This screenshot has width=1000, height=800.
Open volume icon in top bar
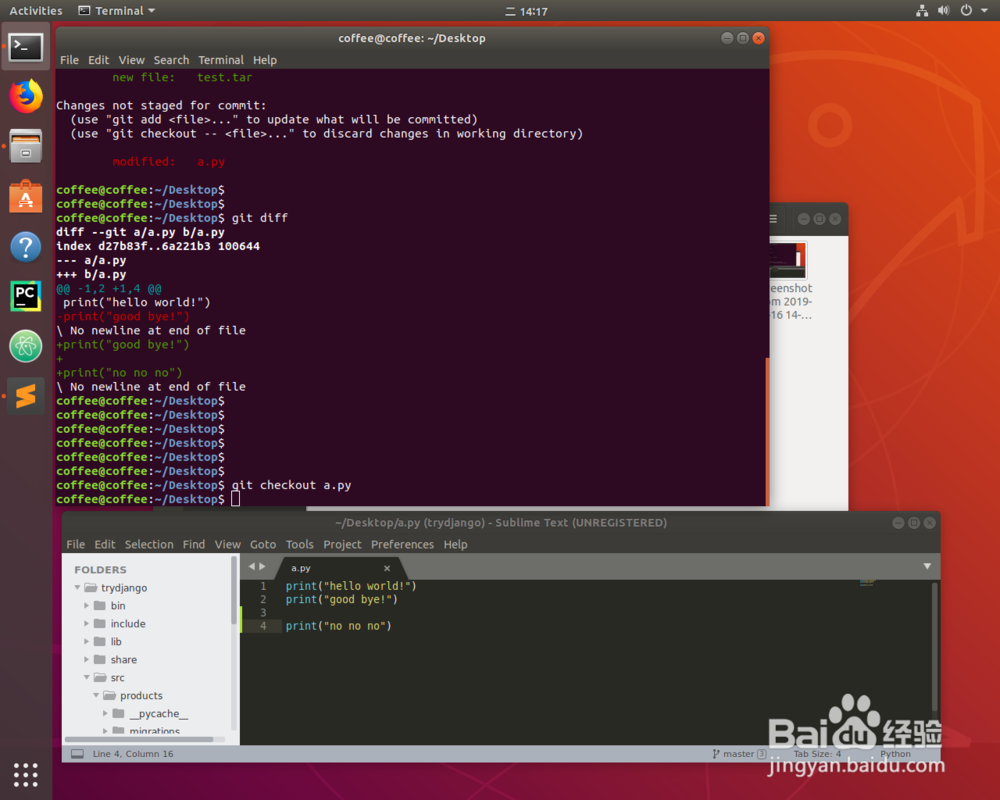(x=944, y=10)
